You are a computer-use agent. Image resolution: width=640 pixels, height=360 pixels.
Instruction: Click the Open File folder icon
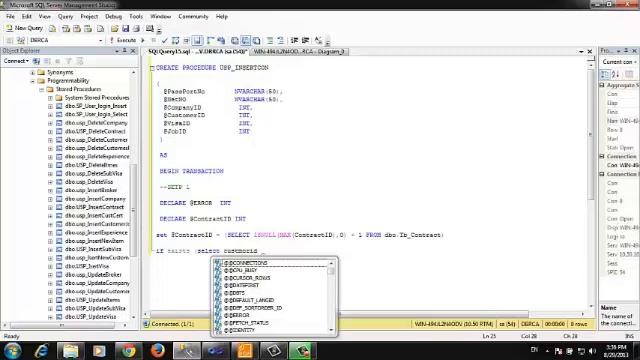tap(115, 29)
